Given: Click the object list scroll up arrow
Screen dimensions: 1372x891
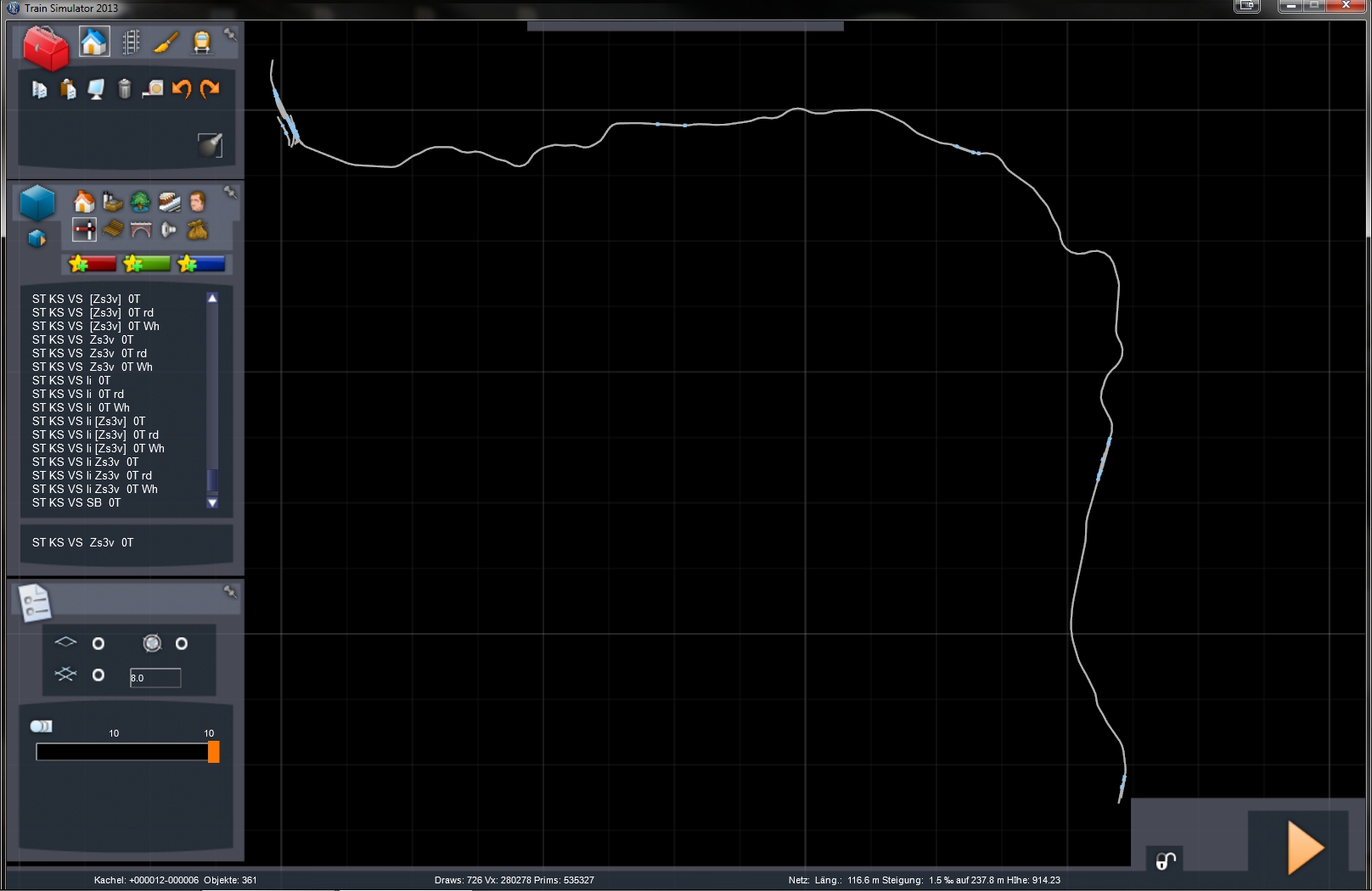Looking at the screenshot, I should pos(212,298).
